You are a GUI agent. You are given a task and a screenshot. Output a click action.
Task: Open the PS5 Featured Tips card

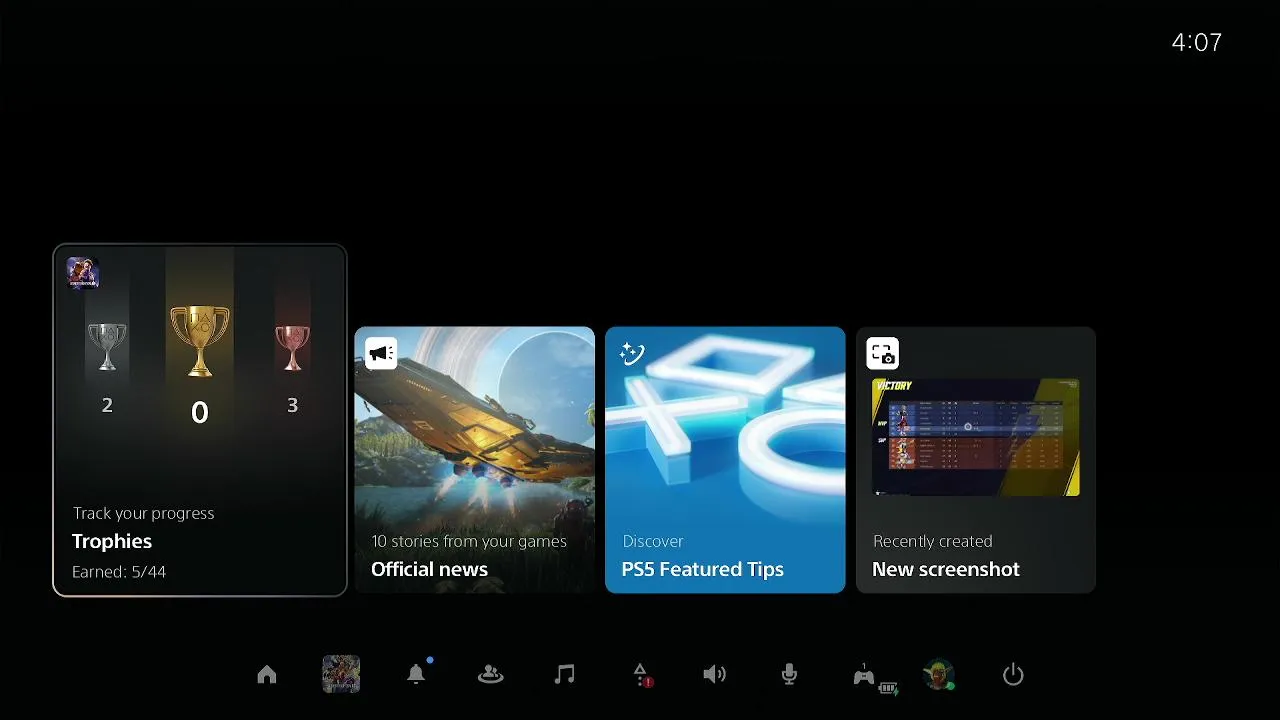tap(725, 460)
